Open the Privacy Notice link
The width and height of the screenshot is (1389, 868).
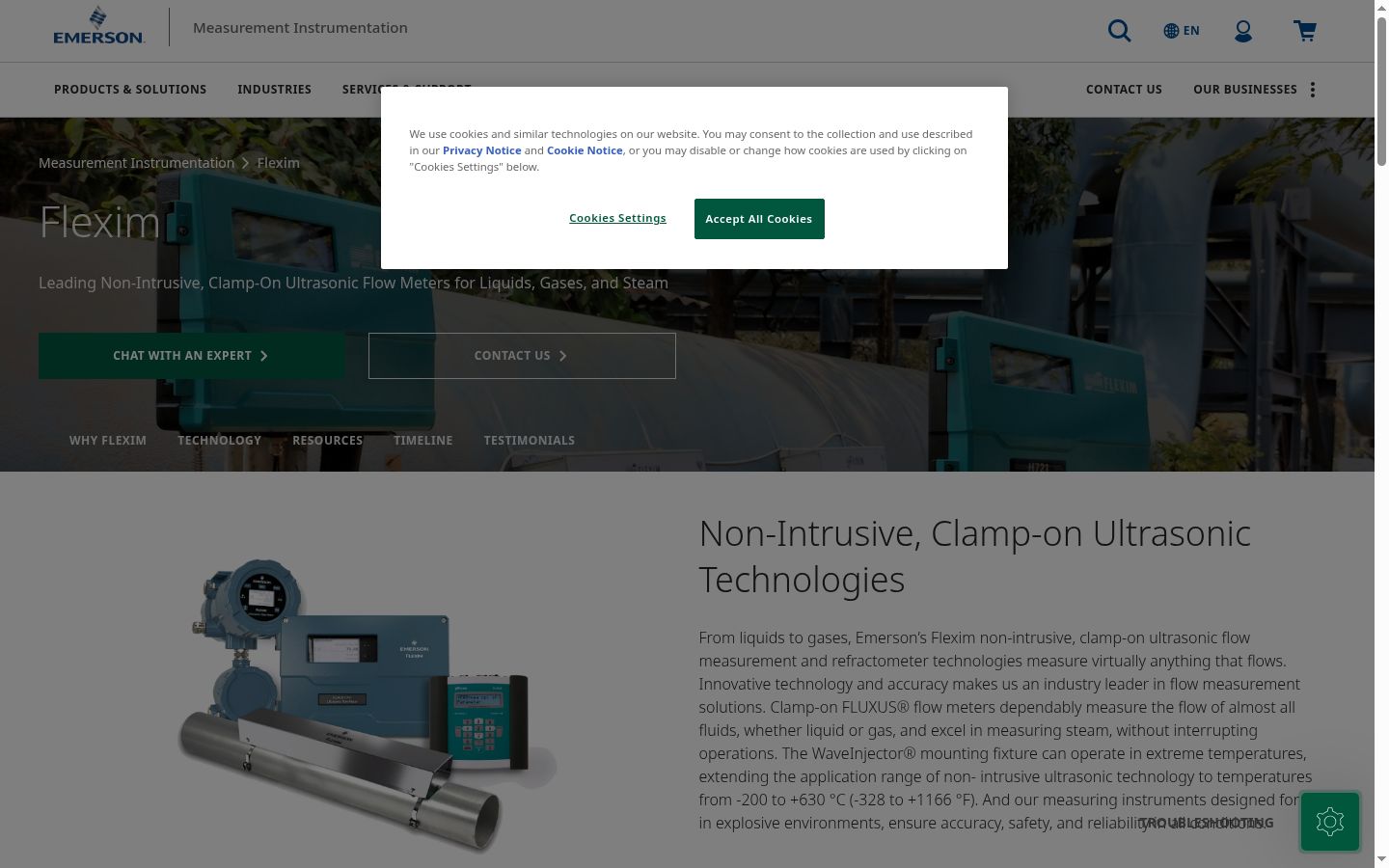click(481, 150)
